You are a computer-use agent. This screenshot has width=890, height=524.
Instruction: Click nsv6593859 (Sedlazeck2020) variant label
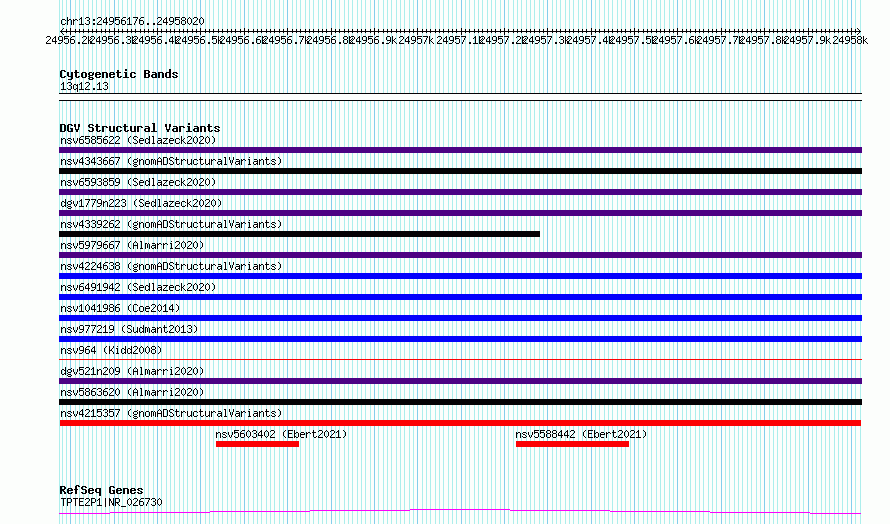click(x=138, y=182)
